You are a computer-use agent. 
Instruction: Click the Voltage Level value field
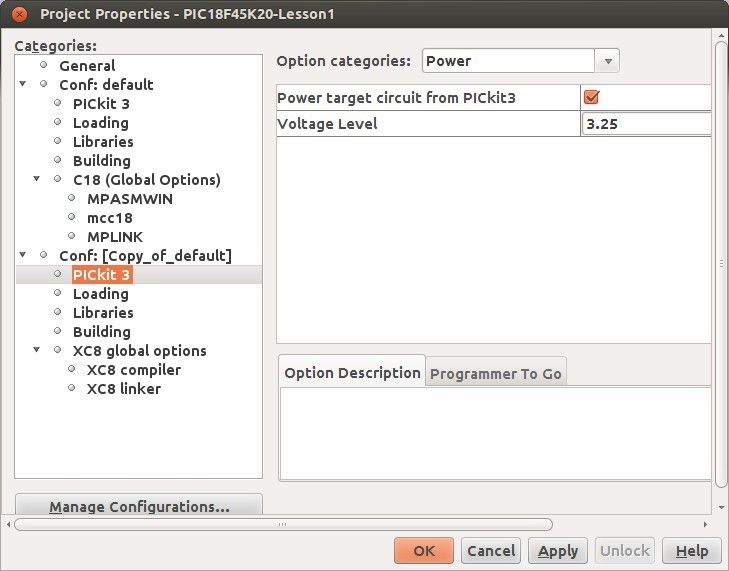pyautogui.click(x=646, y=124)
